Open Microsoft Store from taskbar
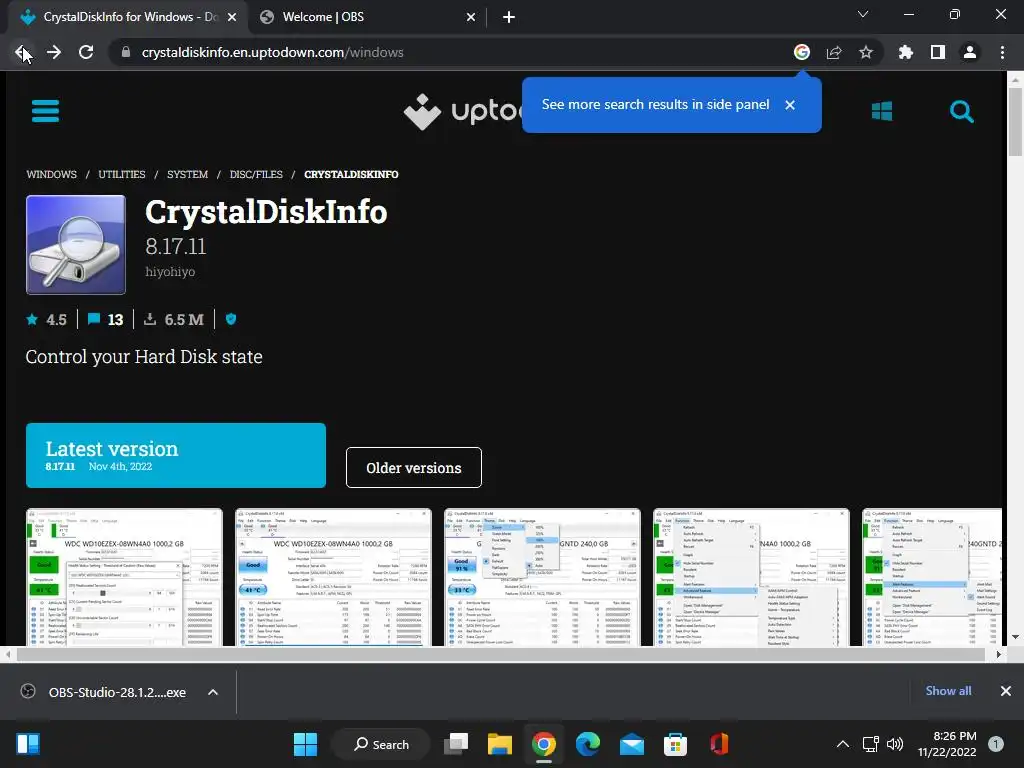1024x768 pixels. 675,744
